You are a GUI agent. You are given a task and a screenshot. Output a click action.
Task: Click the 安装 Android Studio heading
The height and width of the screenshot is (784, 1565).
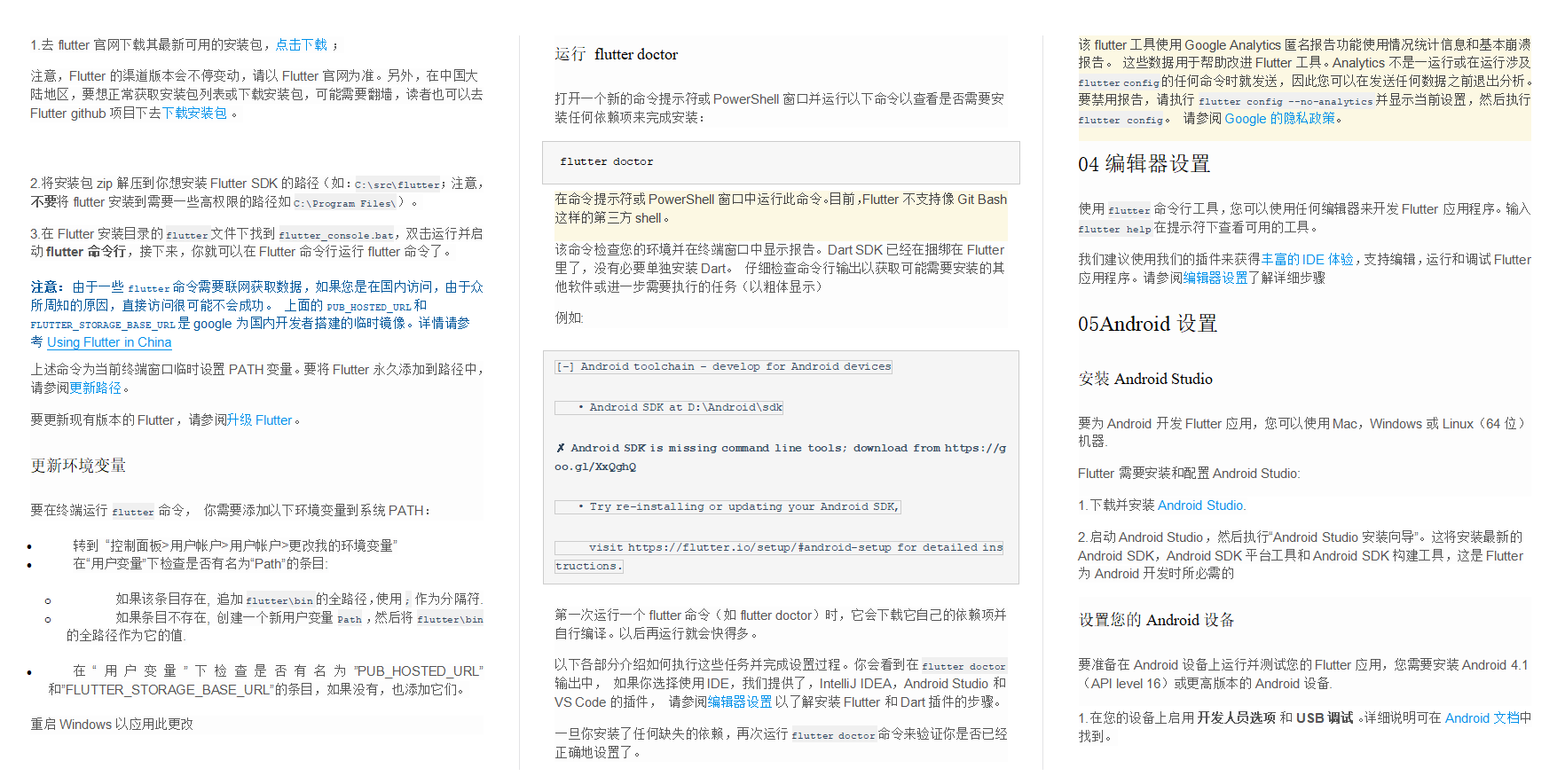coord(1145,379)
